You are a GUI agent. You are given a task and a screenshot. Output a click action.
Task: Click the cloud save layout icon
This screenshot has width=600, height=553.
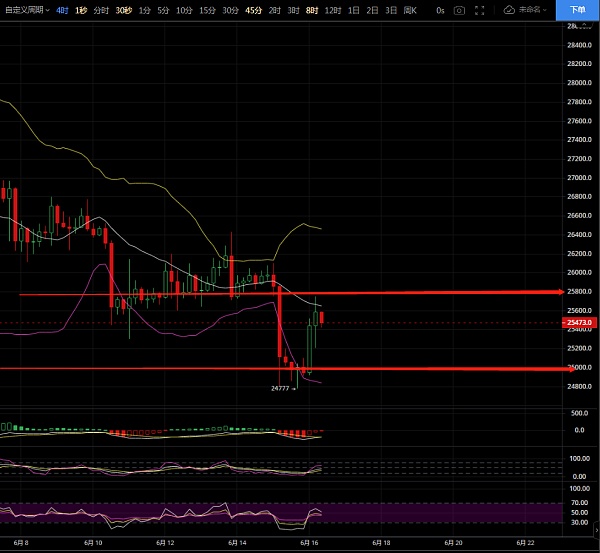(508, 10)
